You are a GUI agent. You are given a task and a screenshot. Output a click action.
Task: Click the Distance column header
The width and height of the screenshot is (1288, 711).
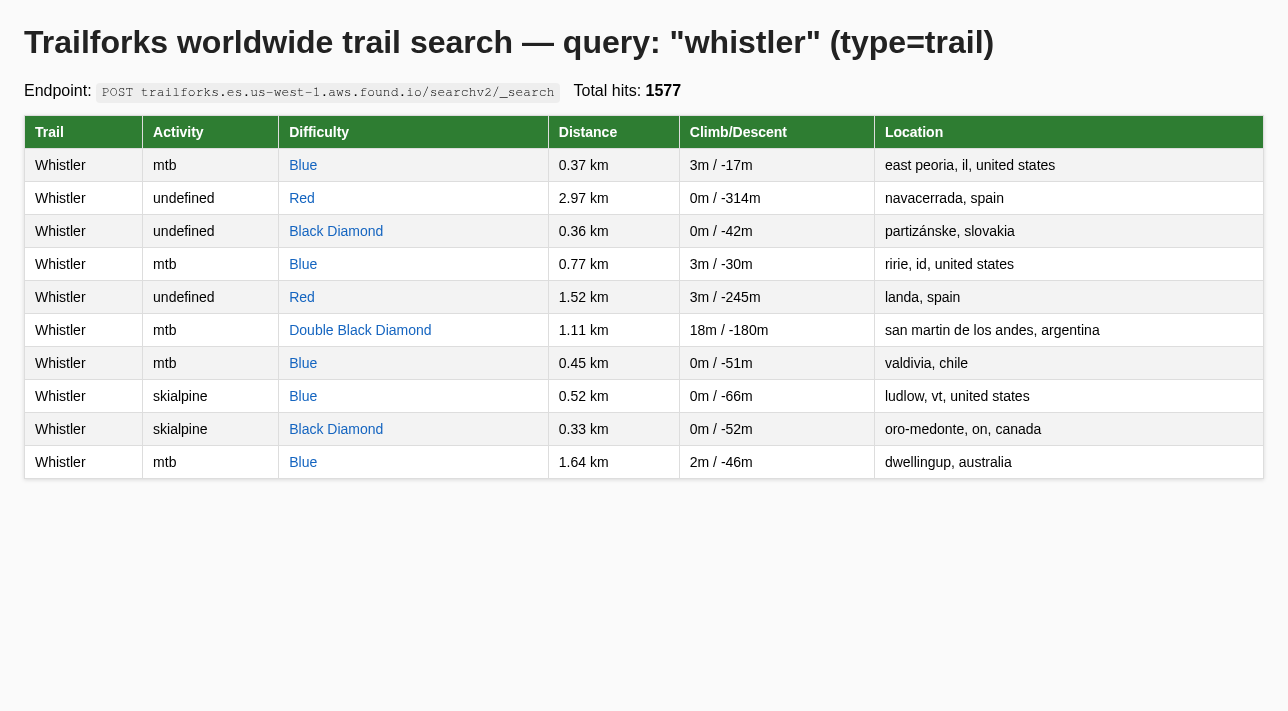click(614, 132)
